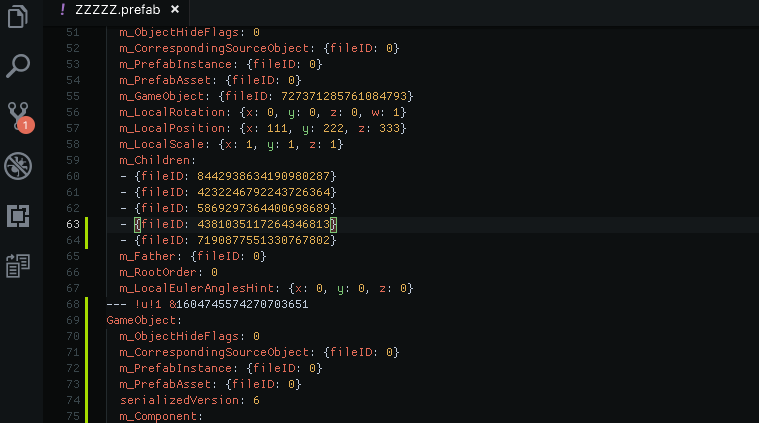Click m_LocalScale on line 58
This screenshot has height=423, width=759.
(162, 144)
